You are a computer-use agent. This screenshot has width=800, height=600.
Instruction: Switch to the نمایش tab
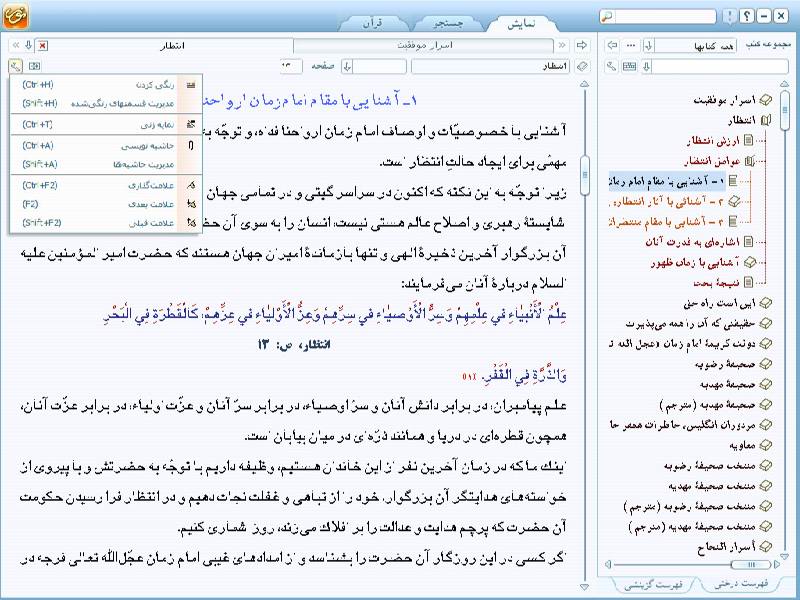521,23
